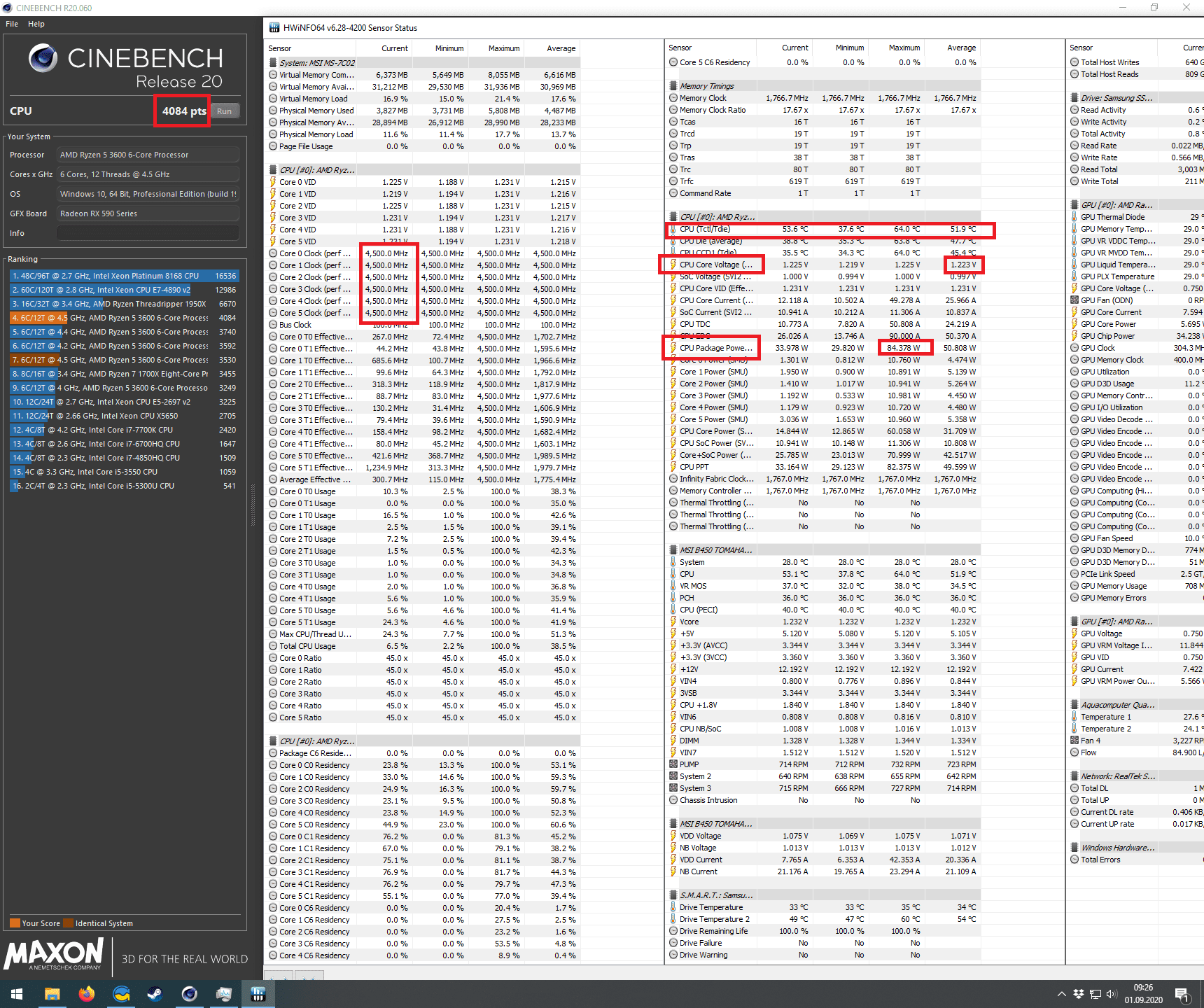The height and width of the screenshot is (1008, 1204).
Task: Click the chip icon beside System: MSI MS-7C02
Action: click(x=273, y=63)
